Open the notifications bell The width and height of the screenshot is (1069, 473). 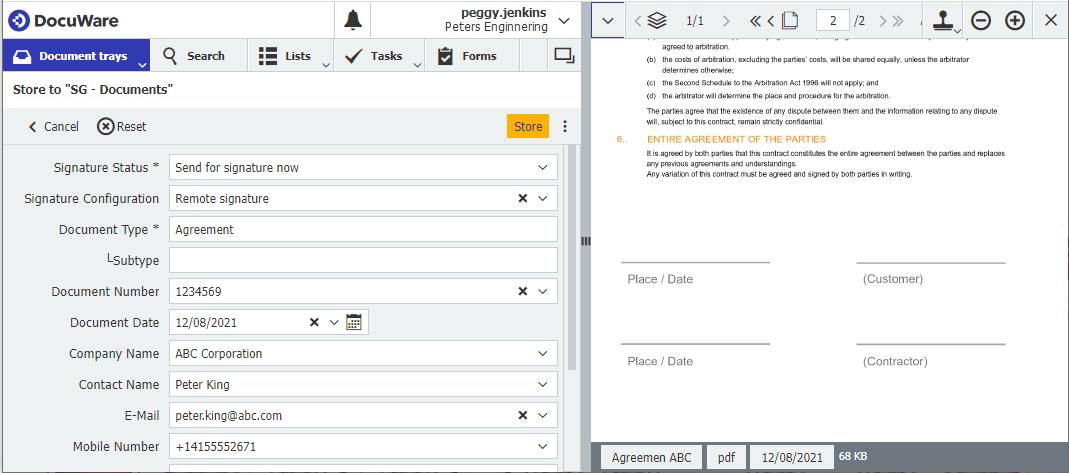point(352,20)
